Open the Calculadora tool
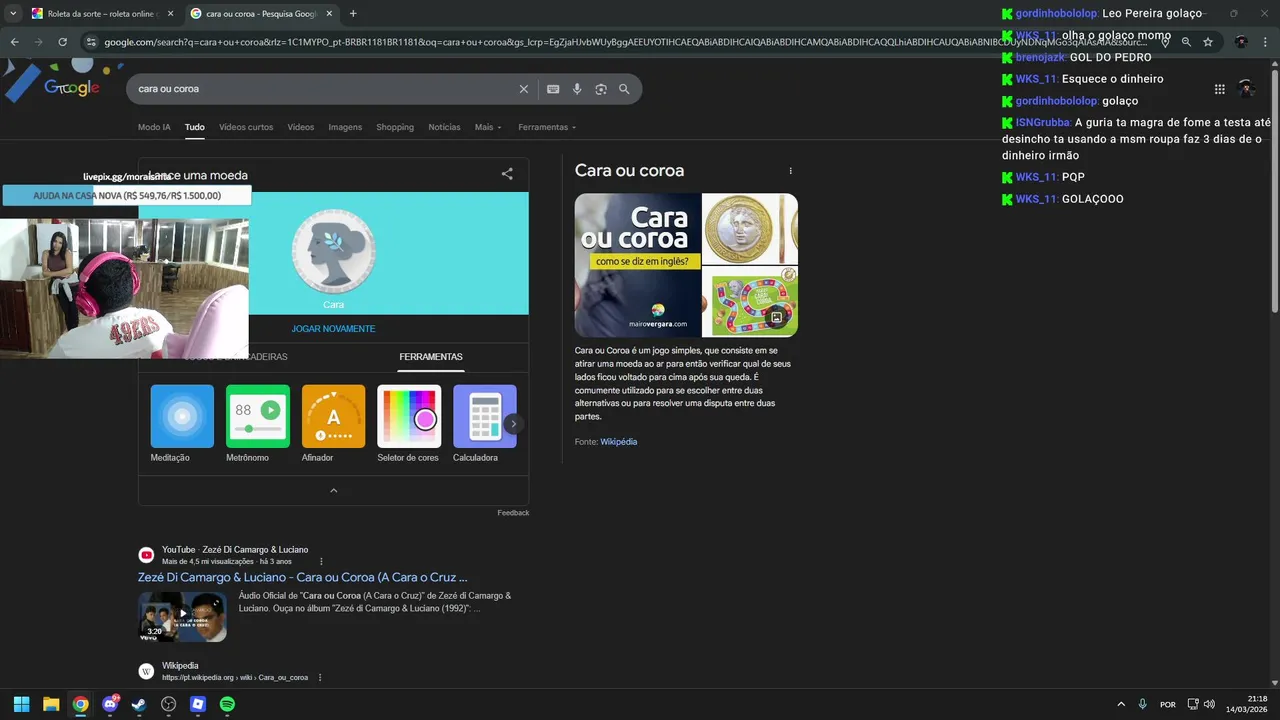The height and width of the screenshot is (720, 1280). [484, 424]
